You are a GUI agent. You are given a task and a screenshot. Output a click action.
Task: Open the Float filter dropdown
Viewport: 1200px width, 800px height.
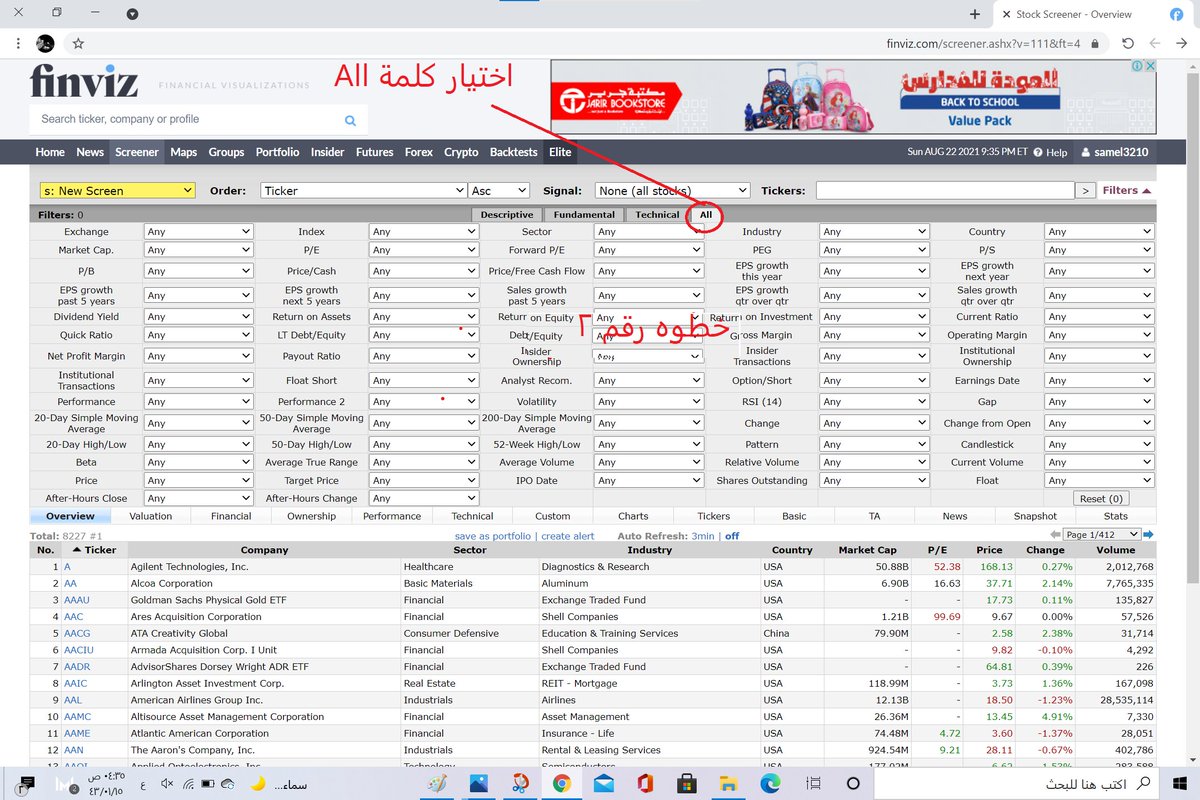tap(1098, 481)
